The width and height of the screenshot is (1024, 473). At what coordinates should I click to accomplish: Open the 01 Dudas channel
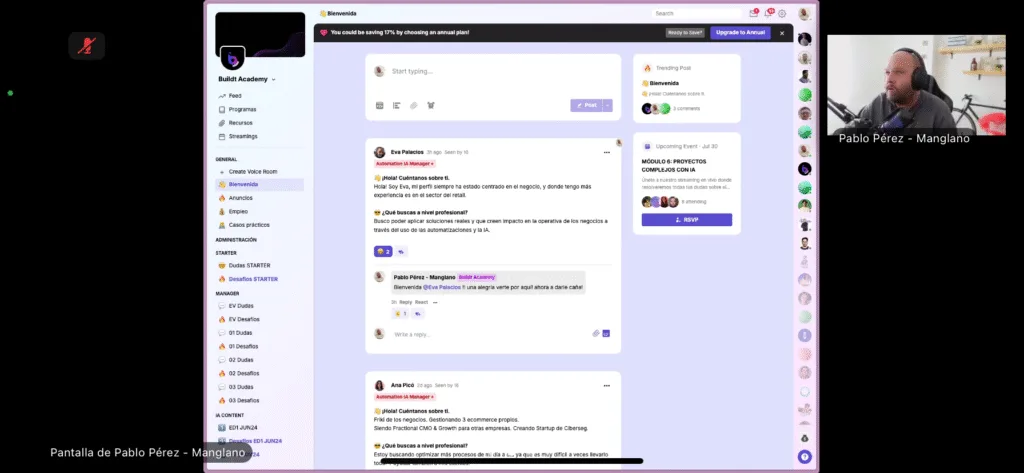click(x=240, y=333)
